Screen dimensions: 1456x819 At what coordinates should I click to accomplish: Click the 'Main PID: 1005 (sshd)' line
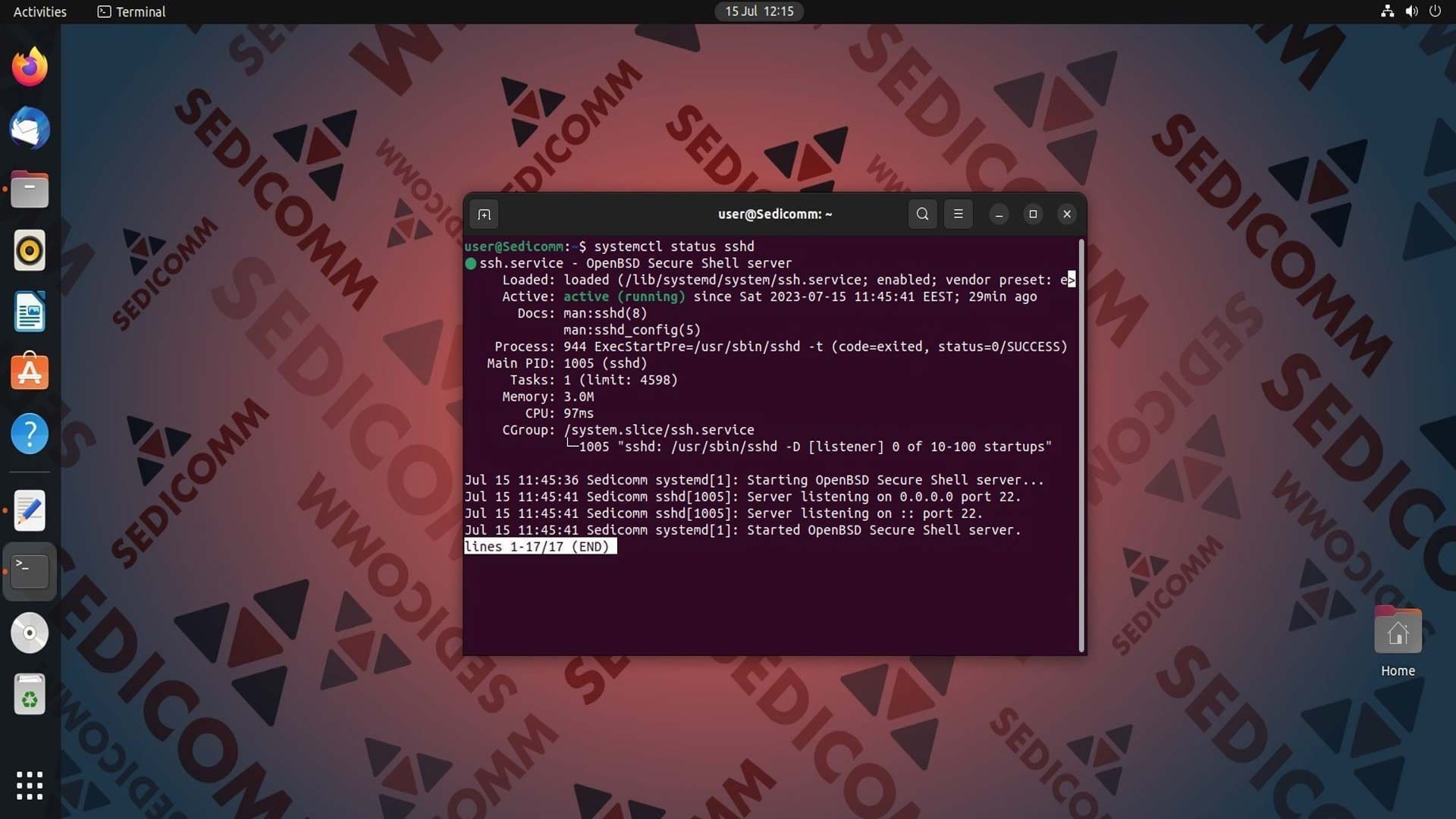(x=566, y=363)
